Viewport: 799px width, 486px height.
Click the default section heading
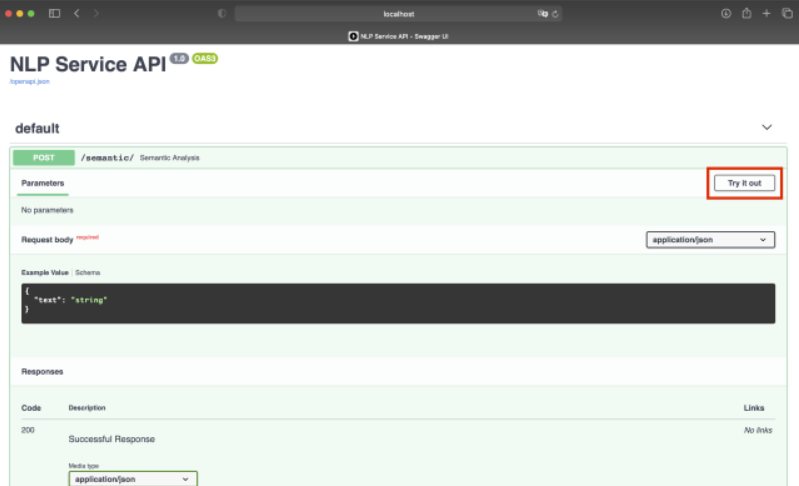click(37, 128)
